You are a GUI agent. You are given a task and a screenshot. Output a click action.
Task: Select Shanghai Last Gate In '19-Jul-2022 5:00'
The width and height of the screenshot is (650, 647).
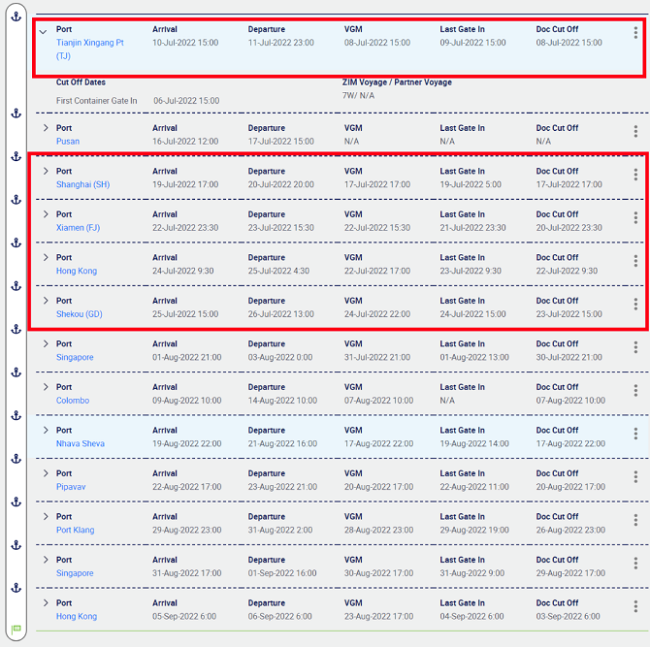[x=471, y=184]
